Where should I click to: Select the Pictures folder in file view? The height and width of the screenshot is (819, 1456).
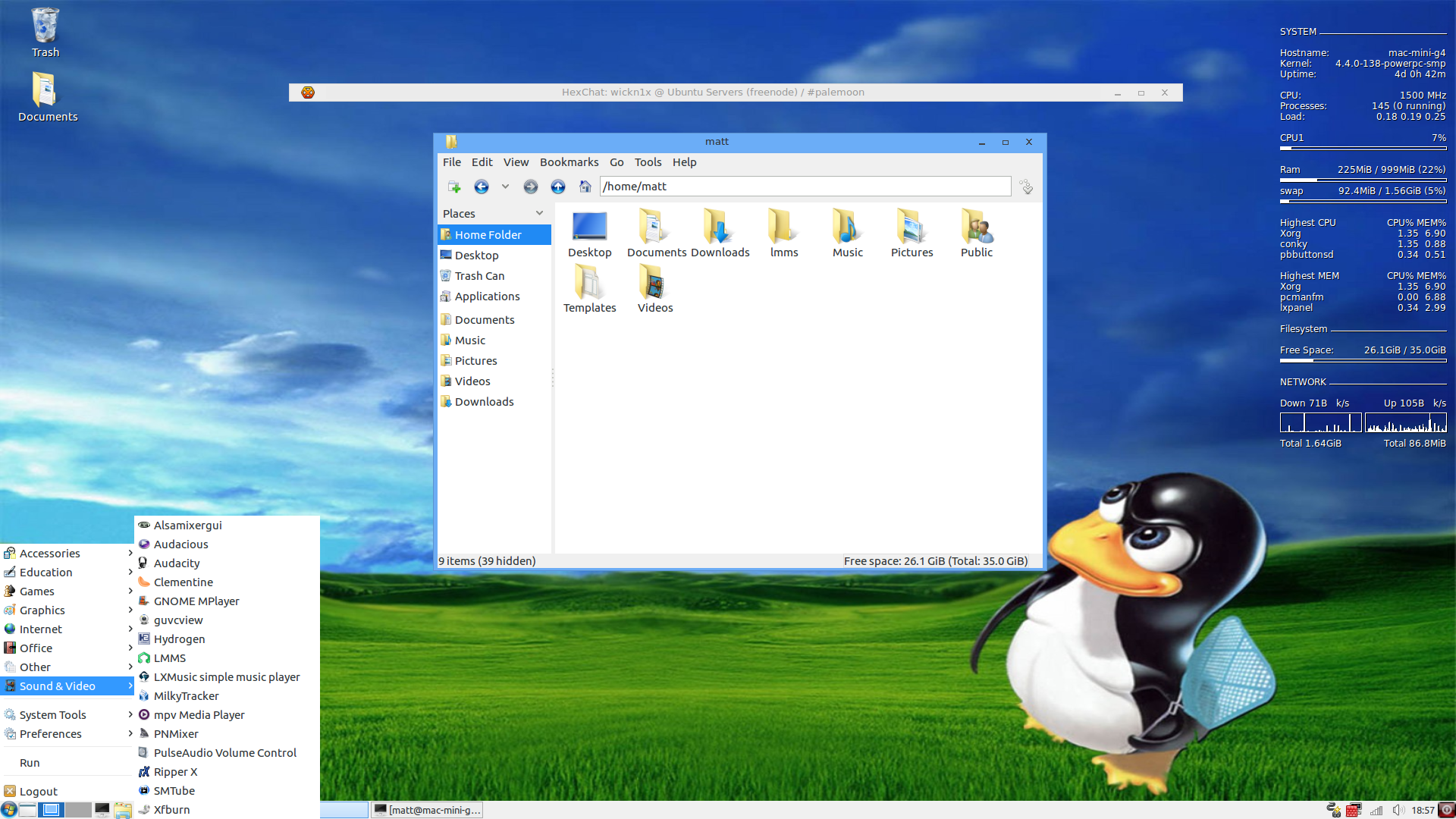pyautogui.click(x=912, y=234)
